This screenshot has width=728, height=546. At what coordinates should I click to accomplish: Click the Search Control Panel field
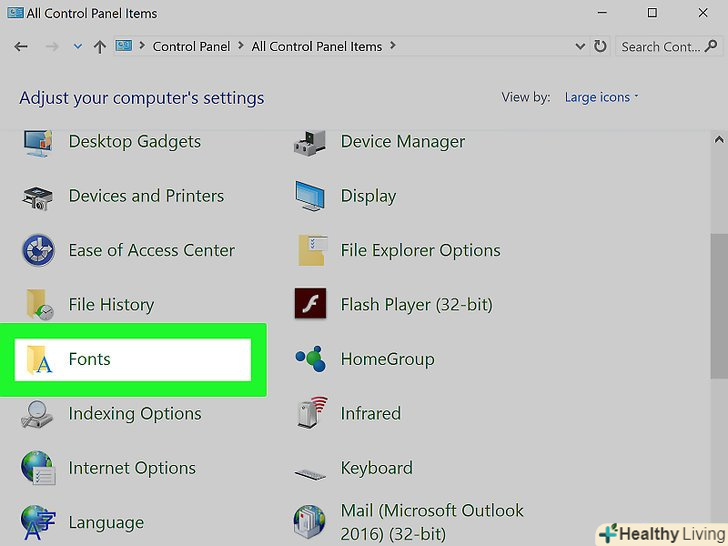(x=660, y=46)
